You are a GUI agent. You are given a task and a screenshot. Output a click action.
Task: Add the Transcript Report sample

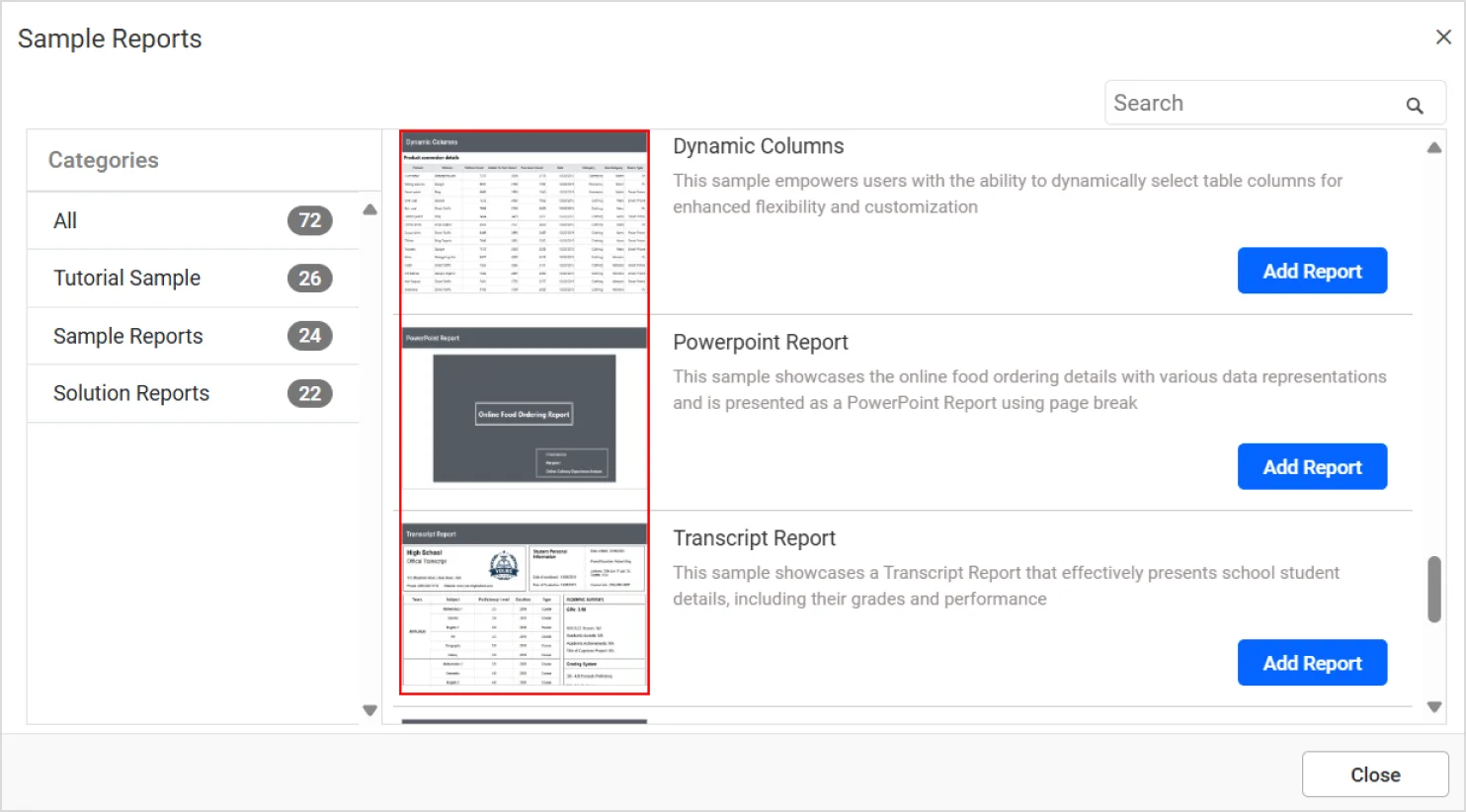[x=1312, y=663]
